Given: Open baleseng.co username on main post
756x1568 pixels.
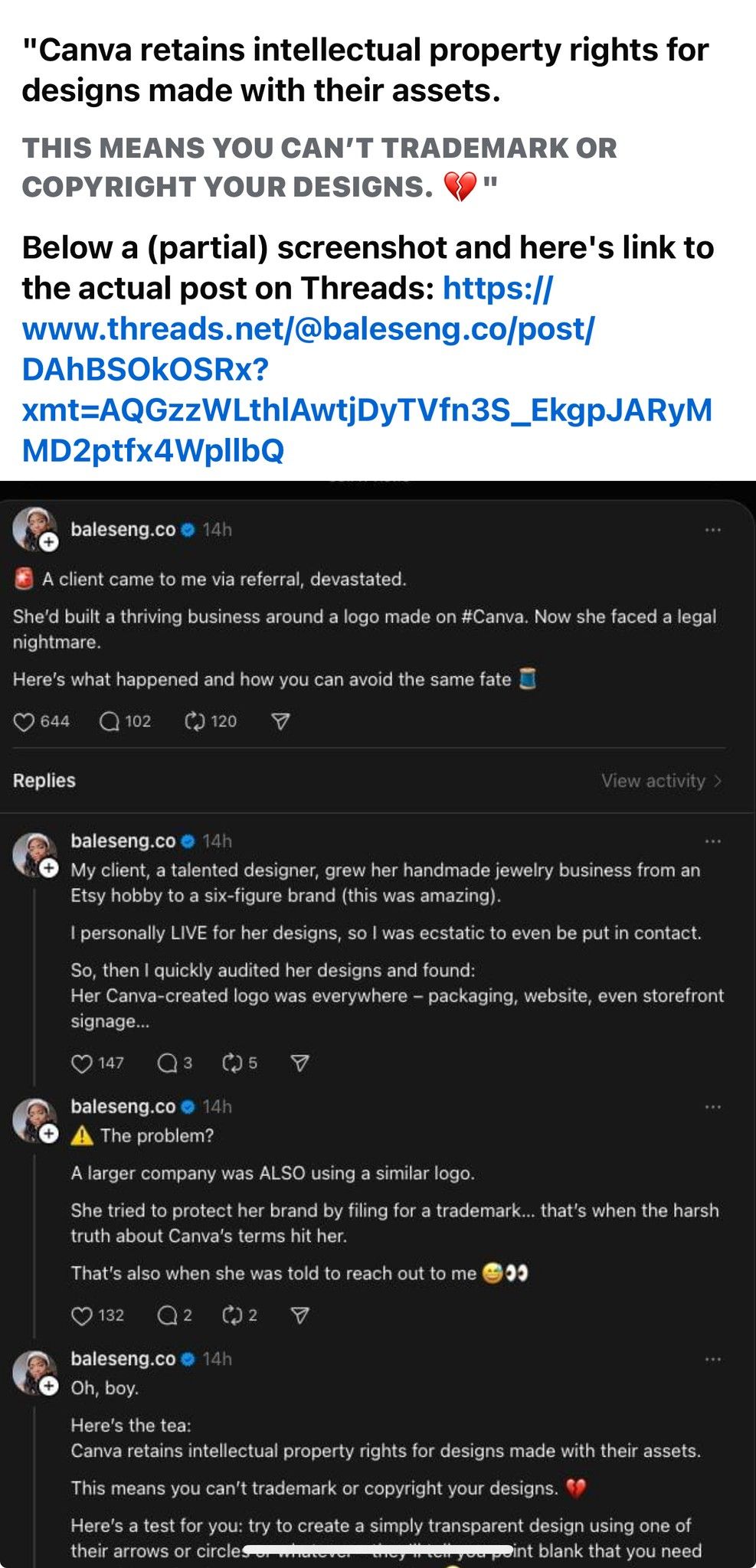Looking at the screenshot, I should tap(123, 530).
